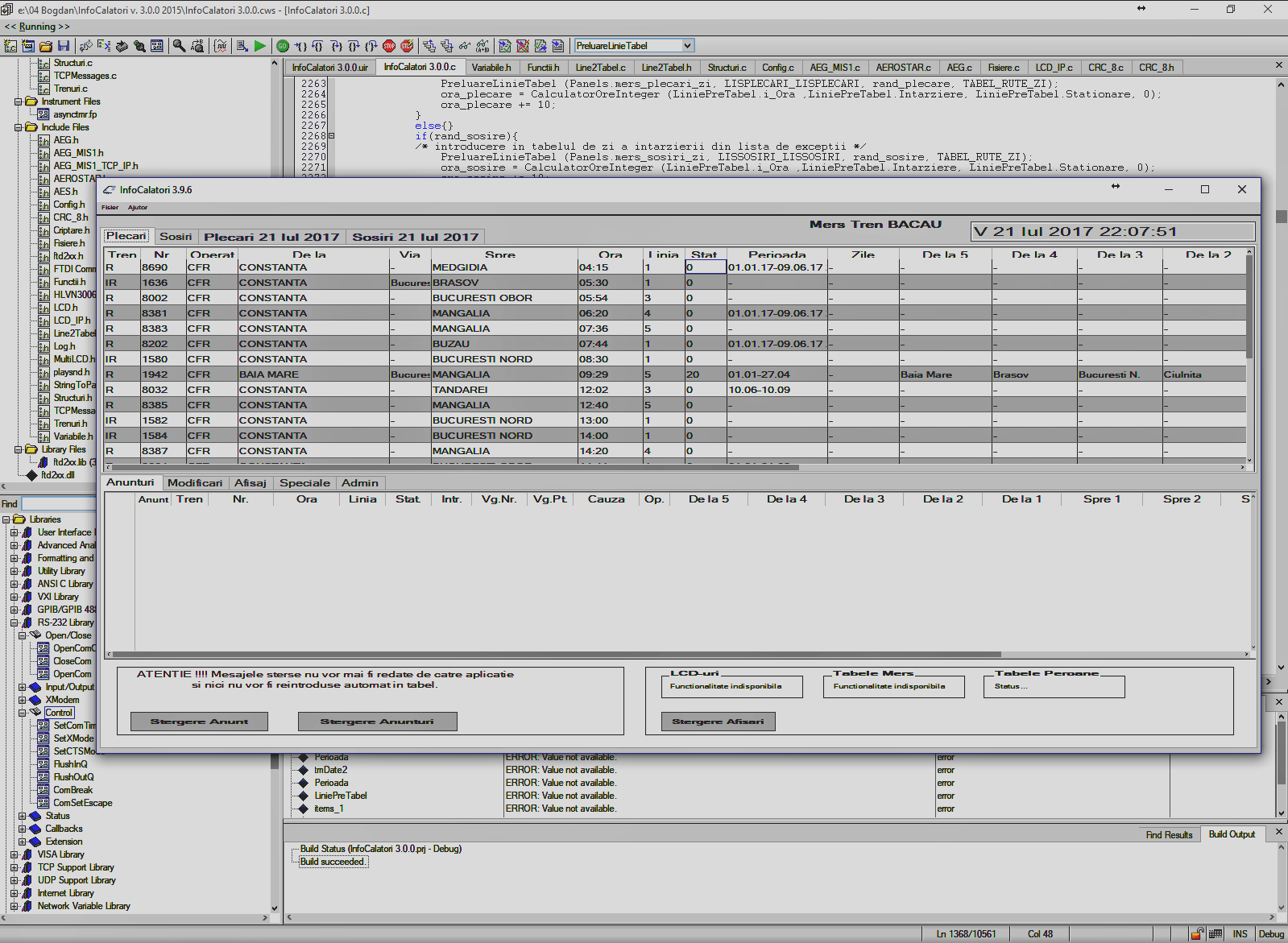Screen dimensions: 1288x943
Task: Open the Modificari tab
Action: tap(195, 482)
